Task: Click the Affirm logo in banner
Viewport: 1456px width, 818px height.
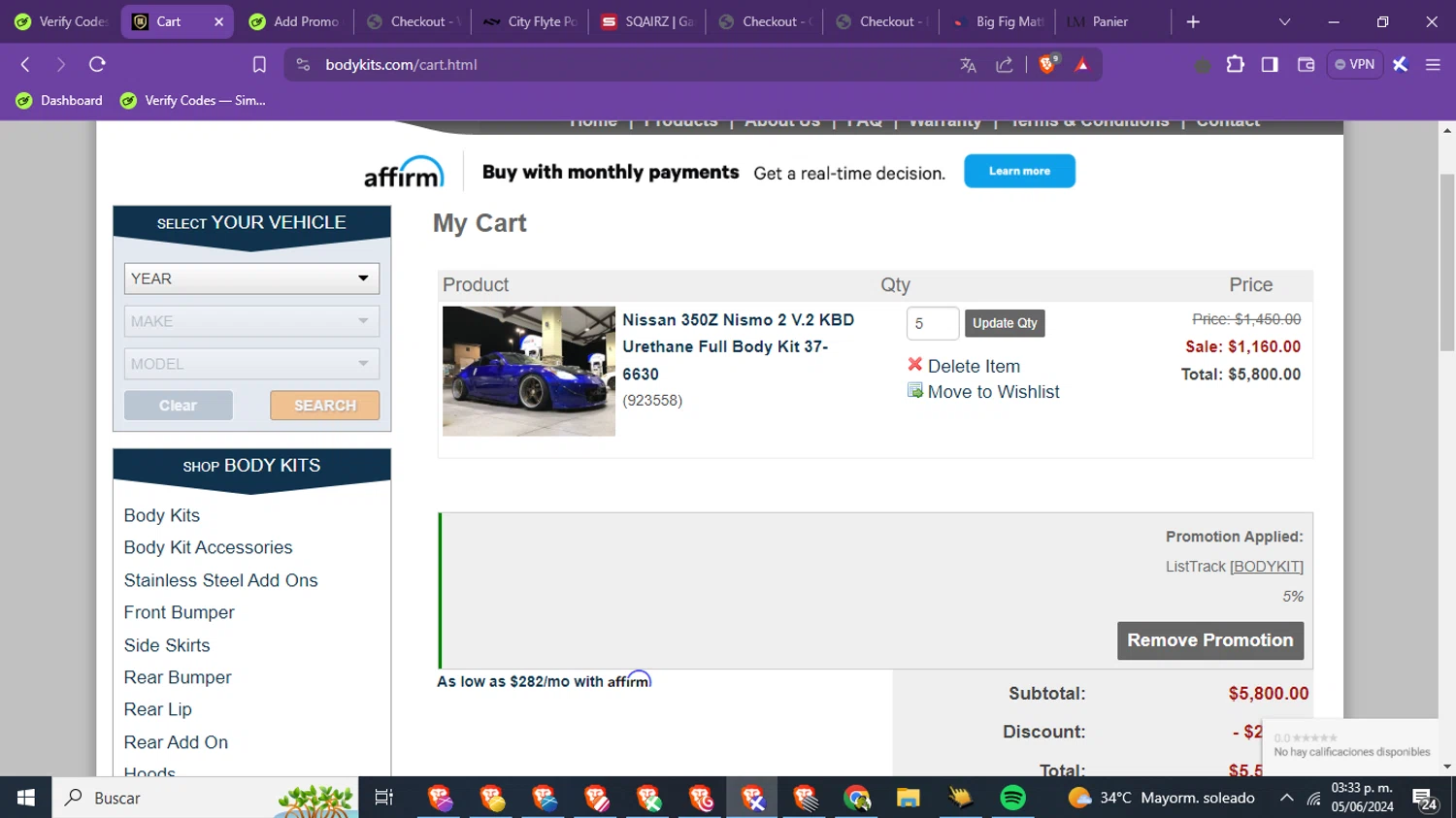Action: [x=404, y=172]
